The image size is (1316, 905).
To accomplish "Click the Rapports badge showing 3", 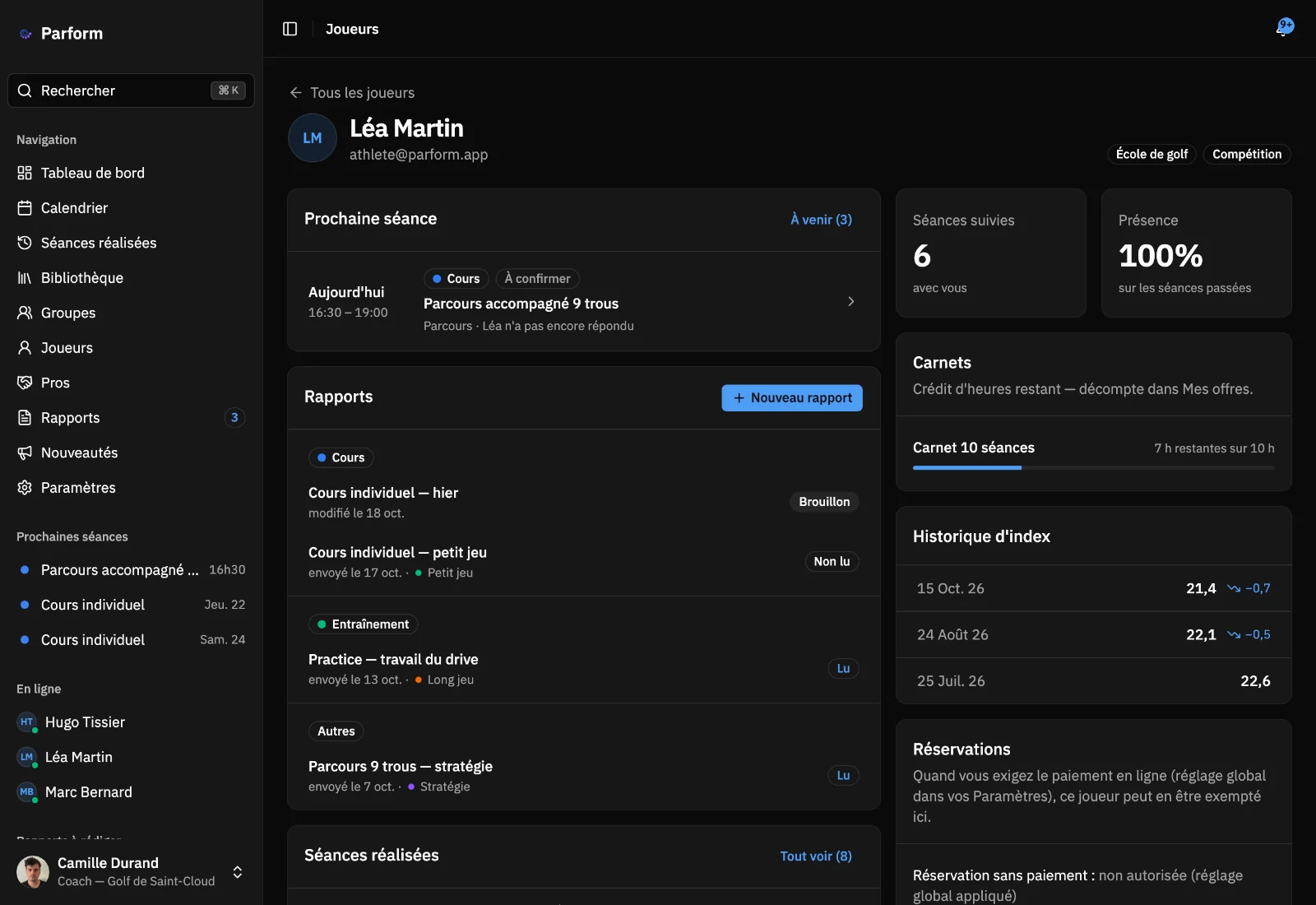I will coord(234,418).
